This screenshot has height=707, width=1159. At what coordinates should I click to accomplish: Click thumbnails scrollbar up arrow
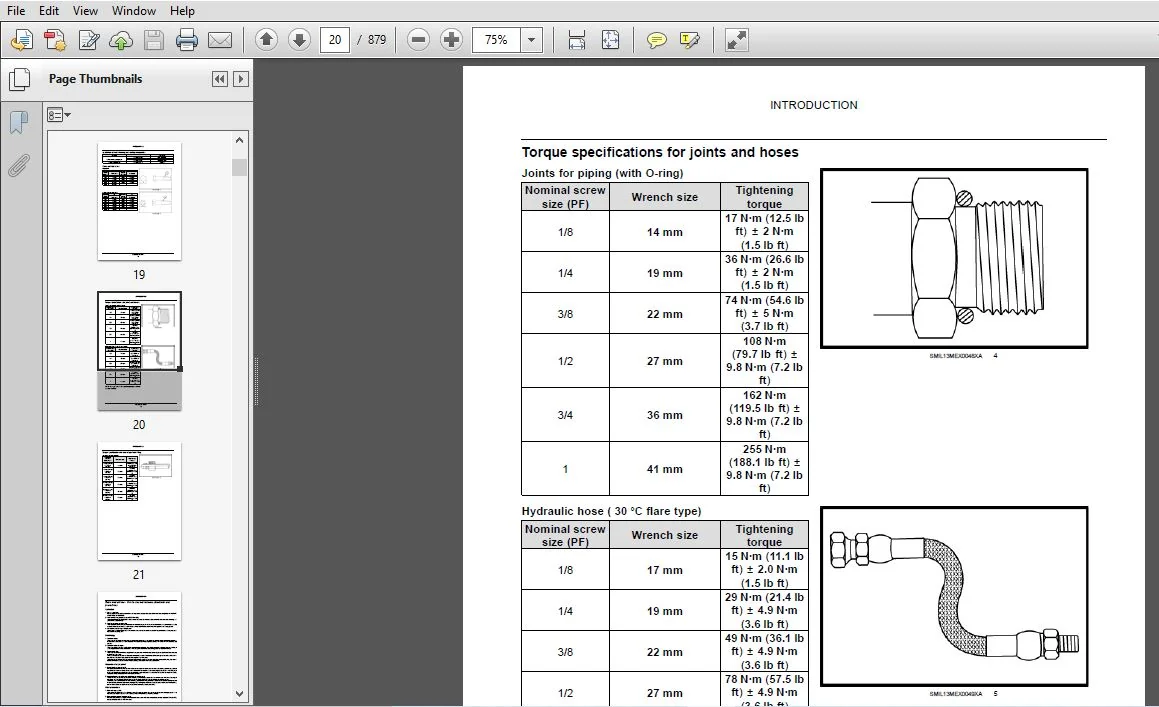239,140
